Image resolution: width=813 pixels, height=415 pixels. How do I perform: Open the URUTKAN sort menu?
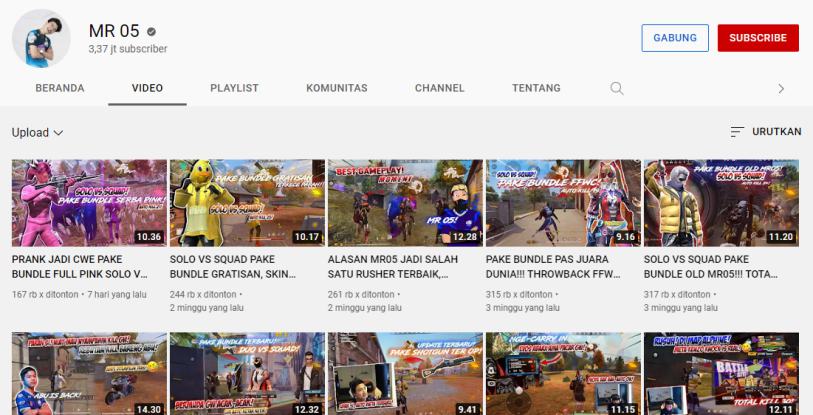pos(765,132)
